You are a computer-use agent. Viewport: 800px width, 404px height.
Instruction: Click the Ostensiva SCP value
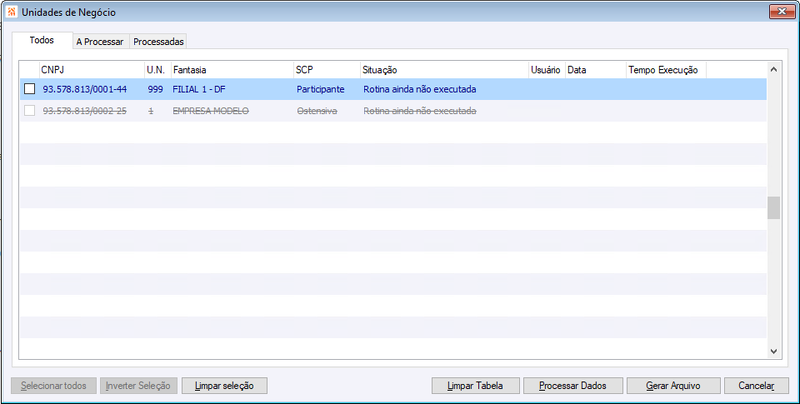(317, 111)
